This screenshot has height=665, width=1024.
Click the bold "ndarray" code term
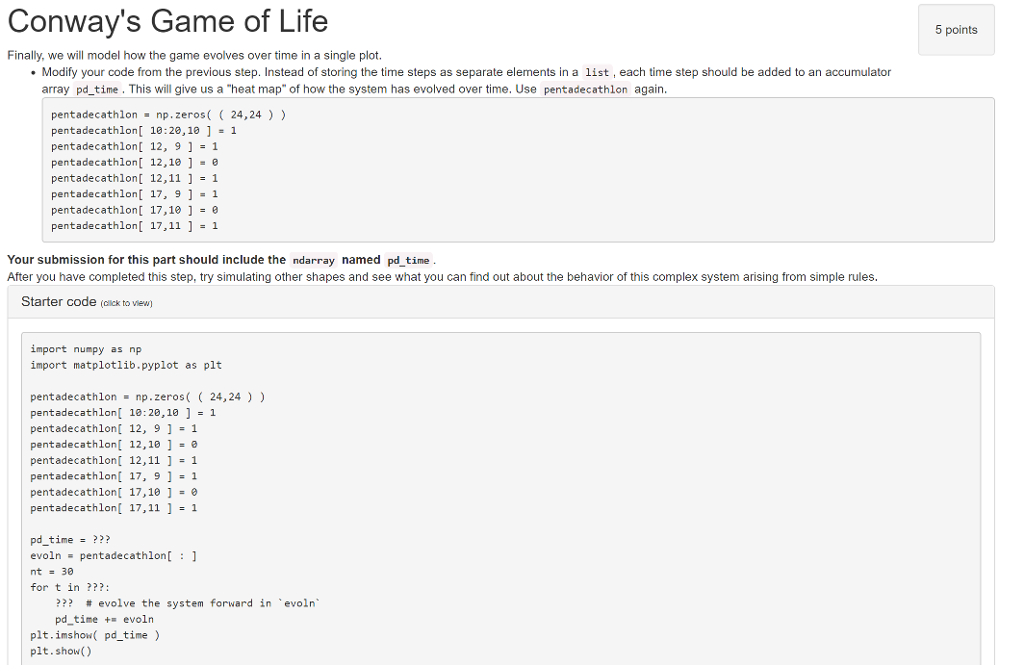point(314,260)
